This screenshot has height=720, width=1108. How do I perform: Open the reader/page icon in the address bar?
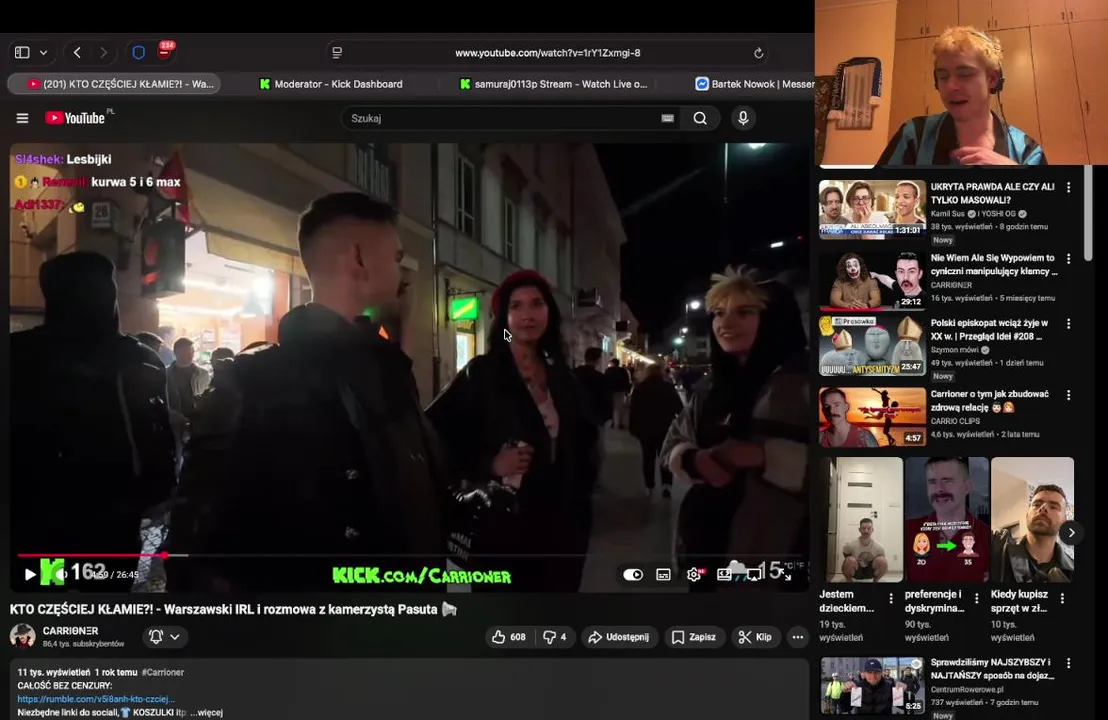[337, 52]
